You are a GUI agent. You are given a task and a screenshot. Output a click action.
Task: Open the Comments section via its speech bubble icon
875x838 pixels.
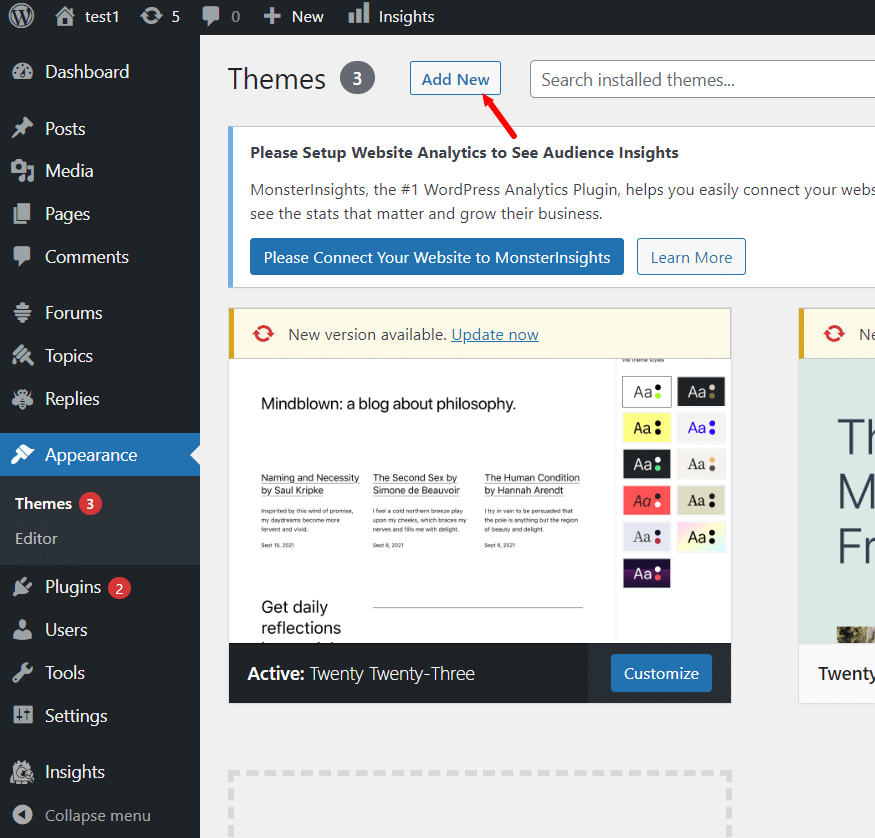pyautogui.click(x=22, y=256)
